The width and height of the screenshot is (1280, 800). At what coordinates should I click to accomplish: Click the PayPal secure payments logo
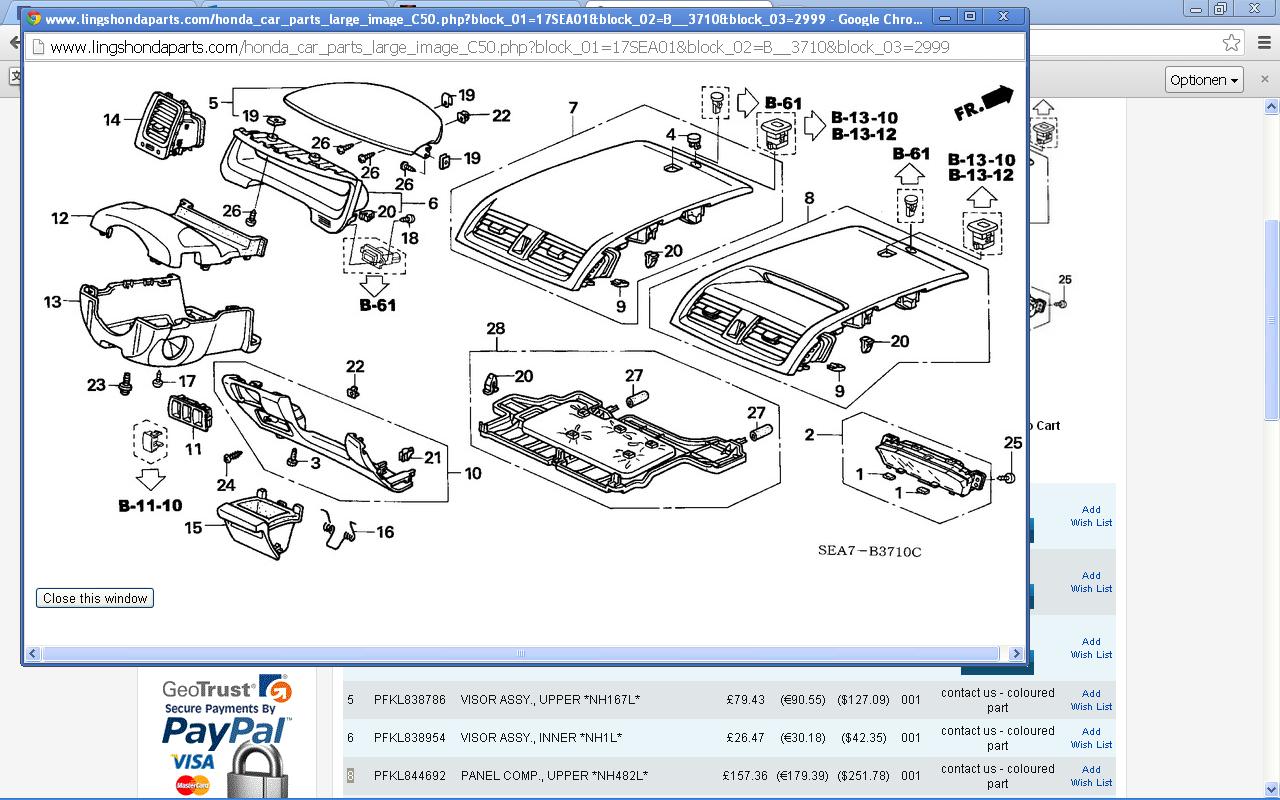(226, 735)
